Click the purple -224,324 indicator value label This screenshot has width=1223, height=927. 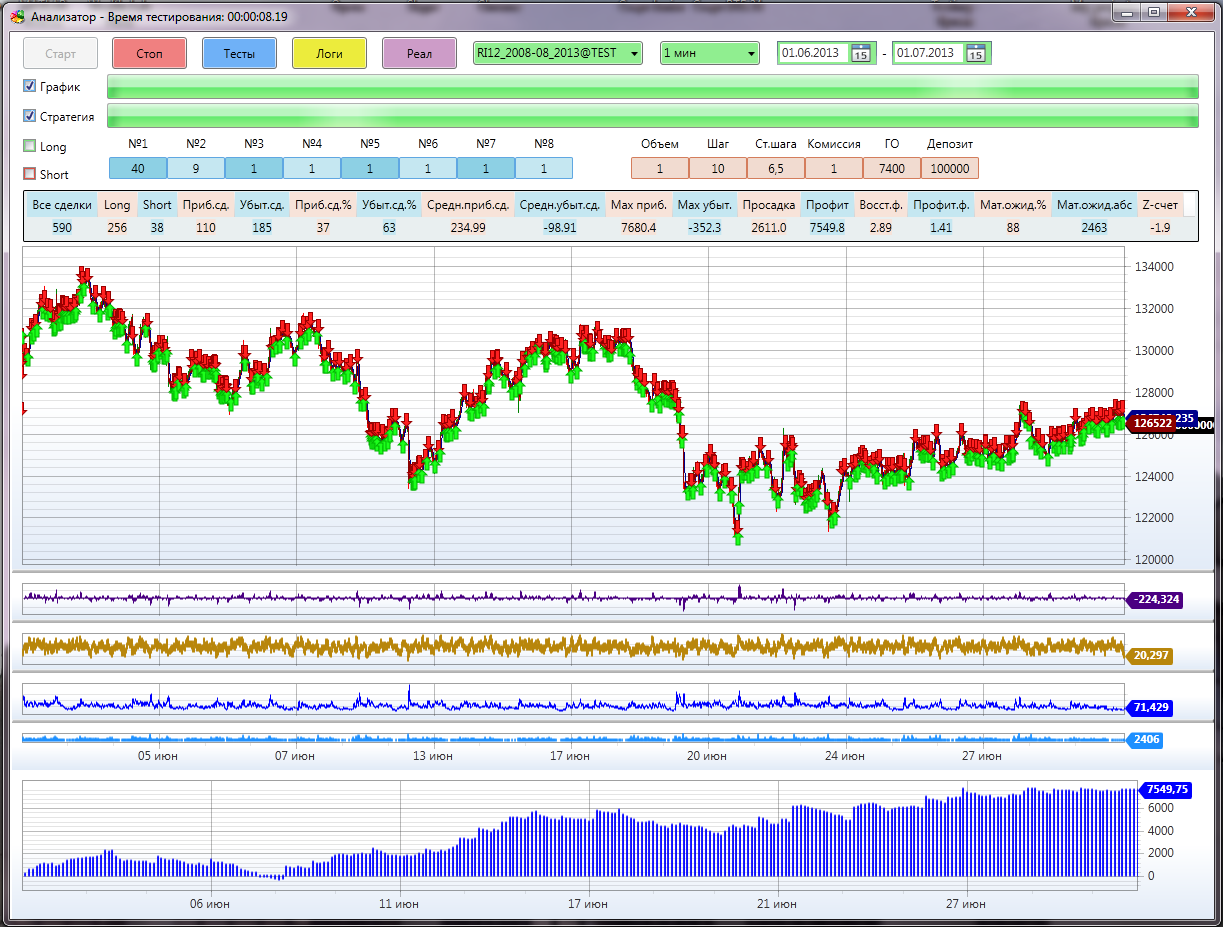(1155, 600)
